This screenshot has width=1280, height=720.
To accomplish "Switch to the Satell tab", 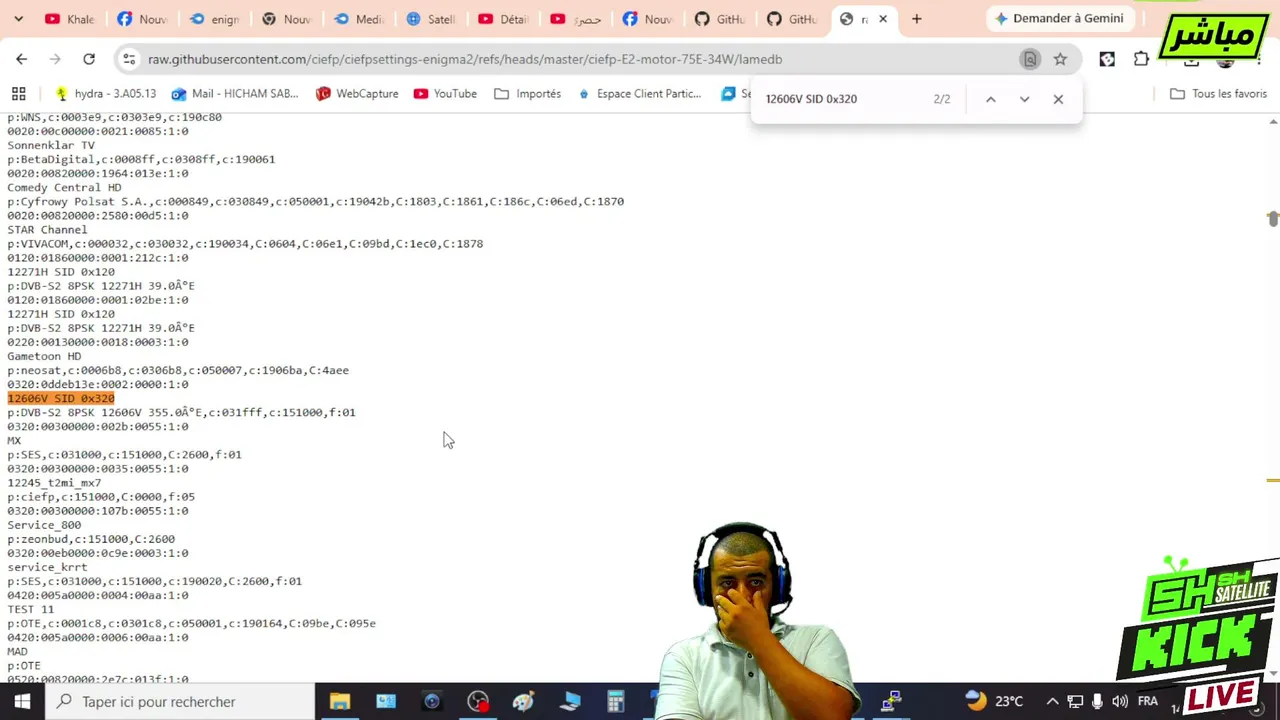I will (430, 19).
